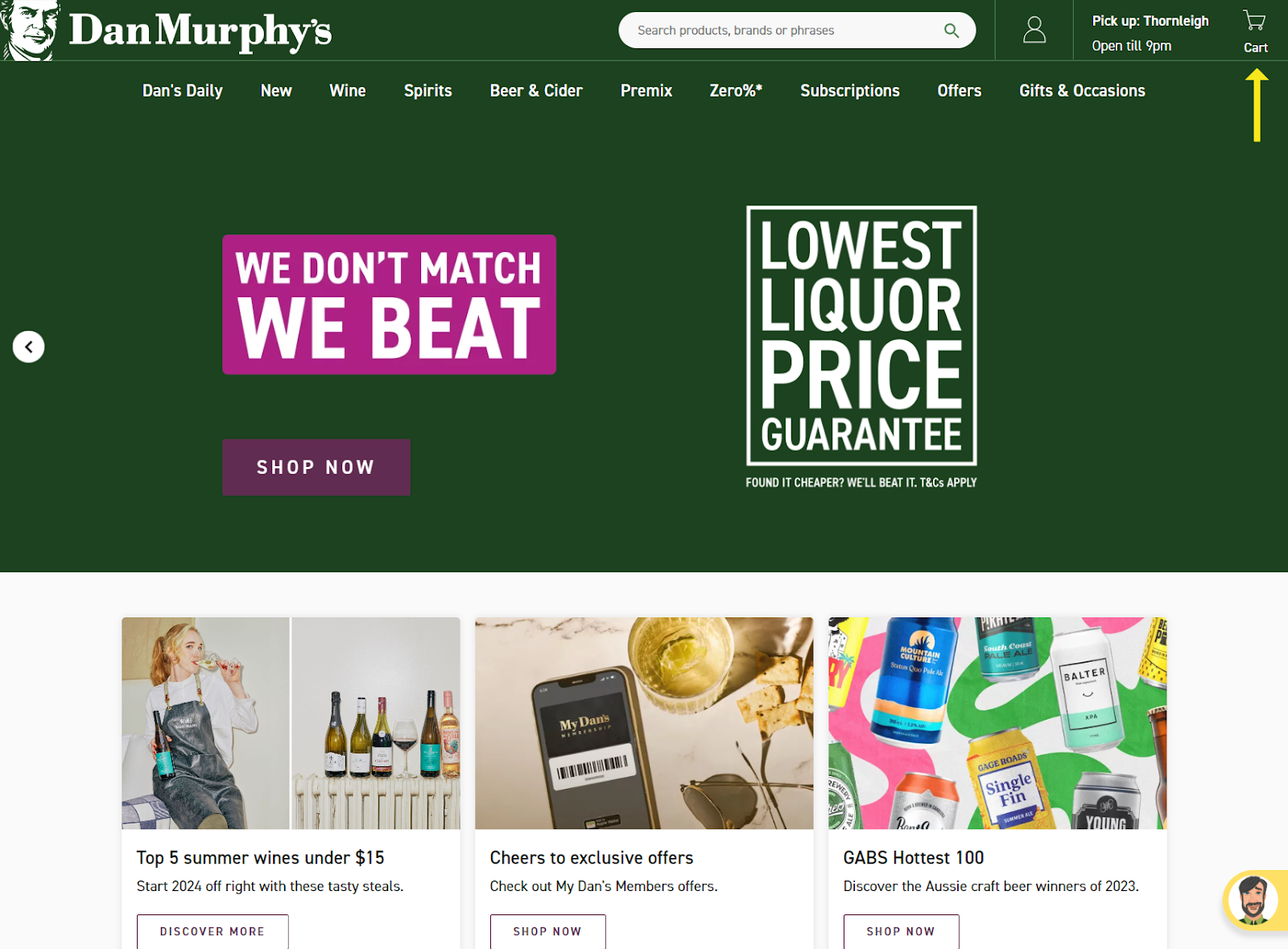The image size is (1288, 949).
Task: Open the My Dan's membership phone thumbnail
Action: [x=644, y=723]
